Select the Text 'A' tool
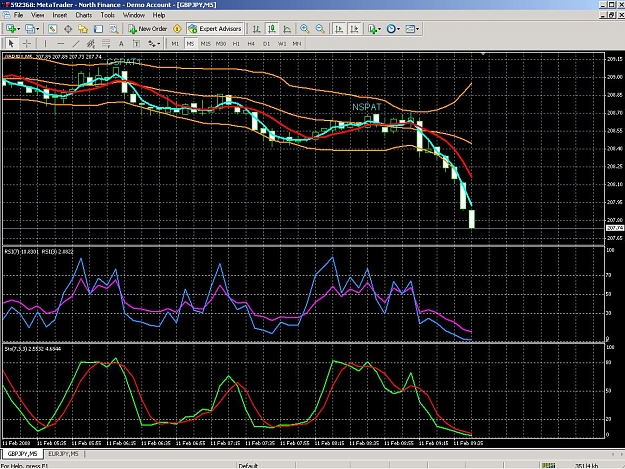 (121, 43)
